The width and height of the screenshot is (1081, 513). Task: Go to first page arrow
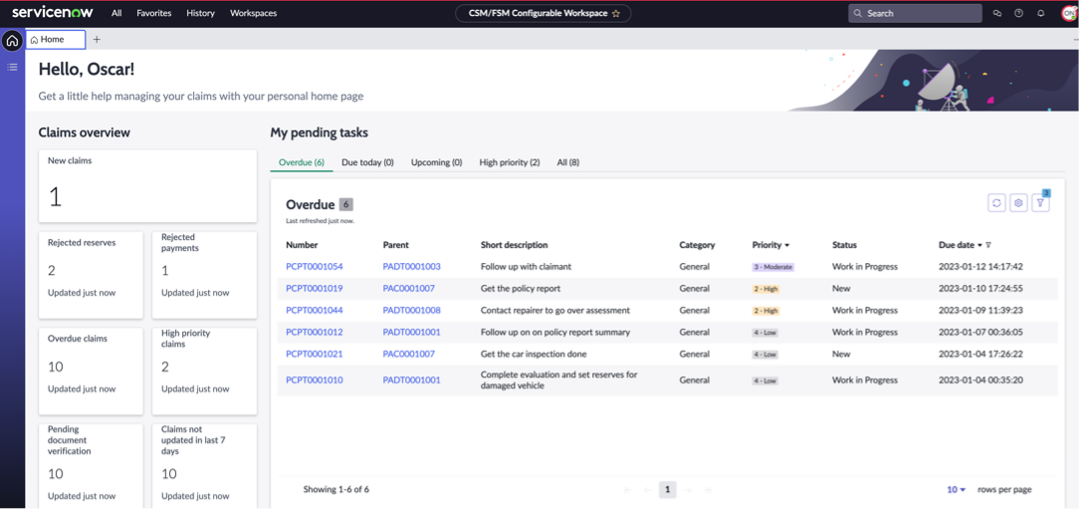coord(627,490)
